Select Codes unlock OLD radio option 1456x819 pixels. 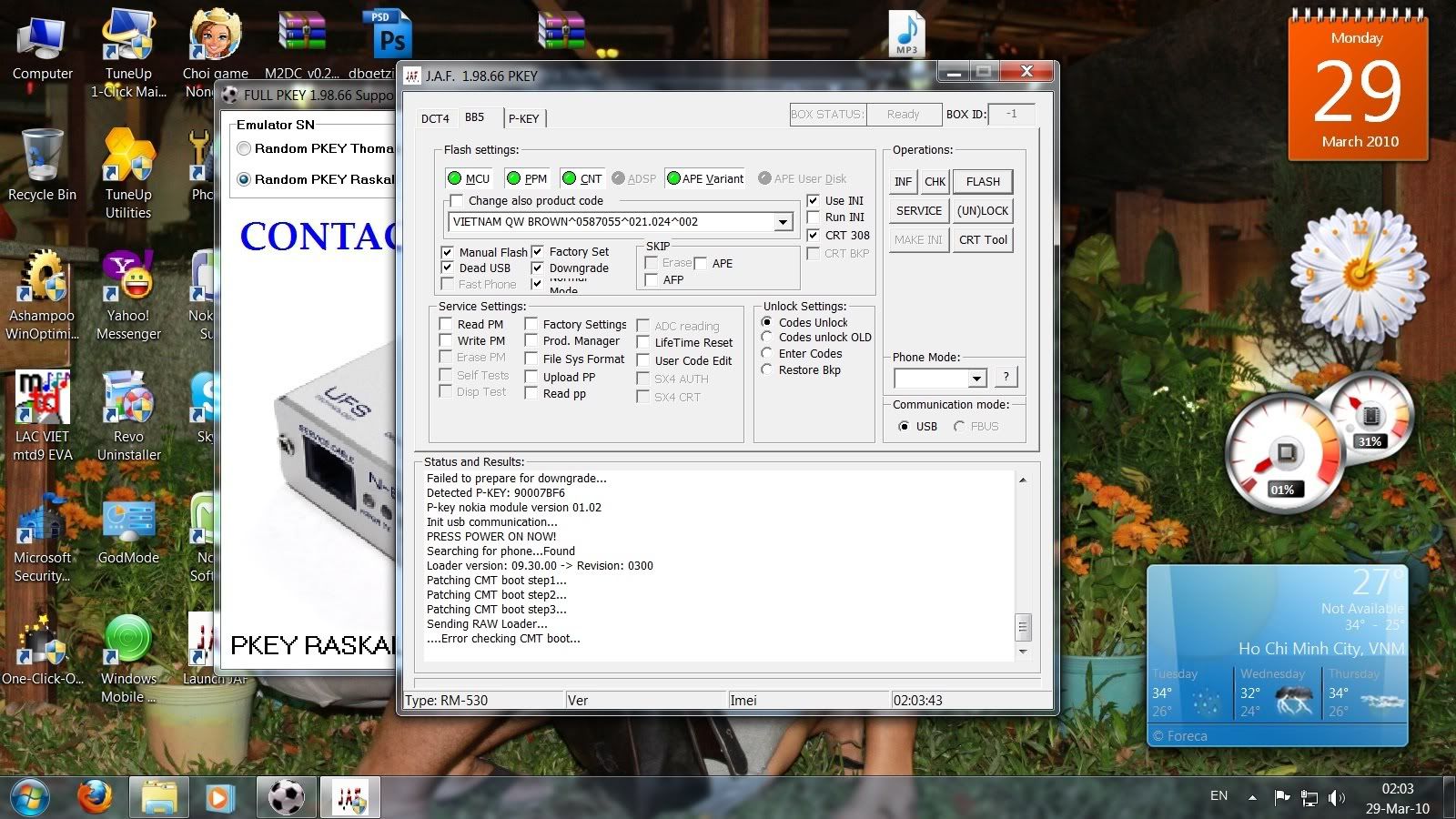(767, 337)
